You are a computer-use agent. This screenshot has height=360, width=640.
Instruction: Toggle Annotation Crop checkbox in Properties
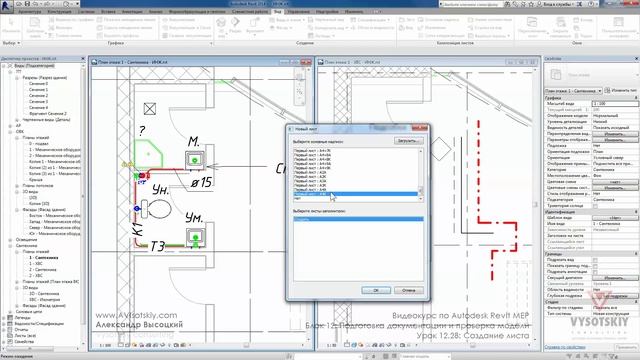(x=595, y=272)
